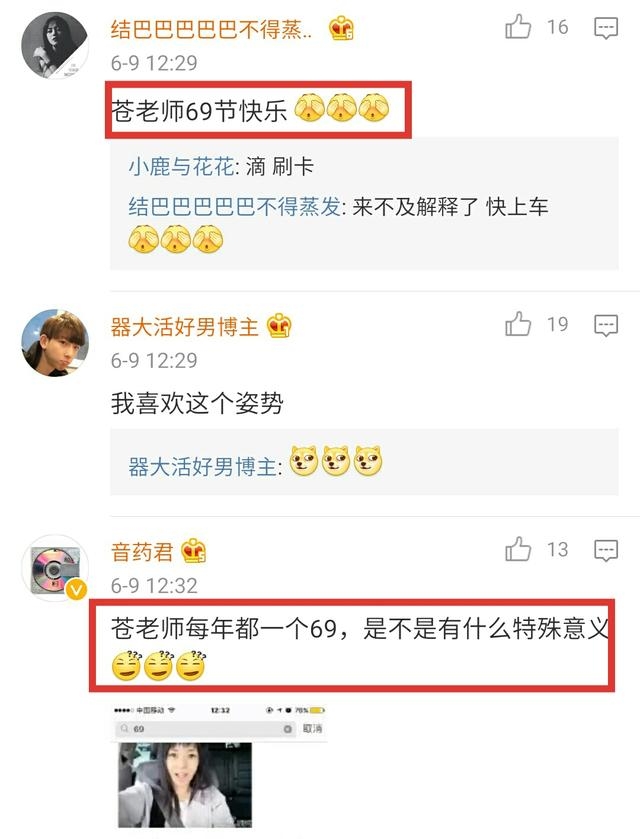
Task: Like 器大活好男博主's comment
Action: [x=518, y=324]
